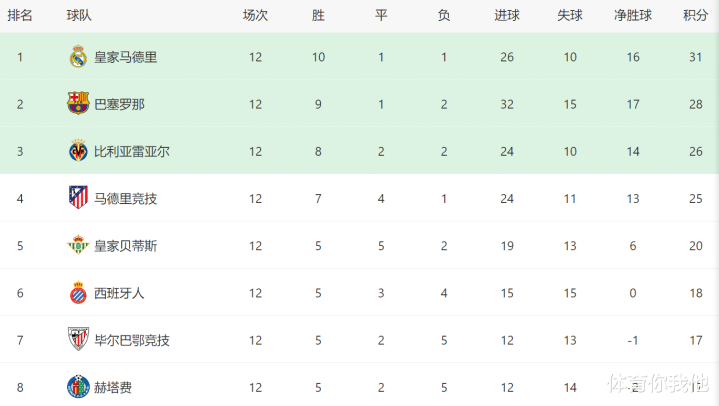Open the 比利亚雷亚尔 team page
This screenshot has height=406, width=719.
[131, 151]
